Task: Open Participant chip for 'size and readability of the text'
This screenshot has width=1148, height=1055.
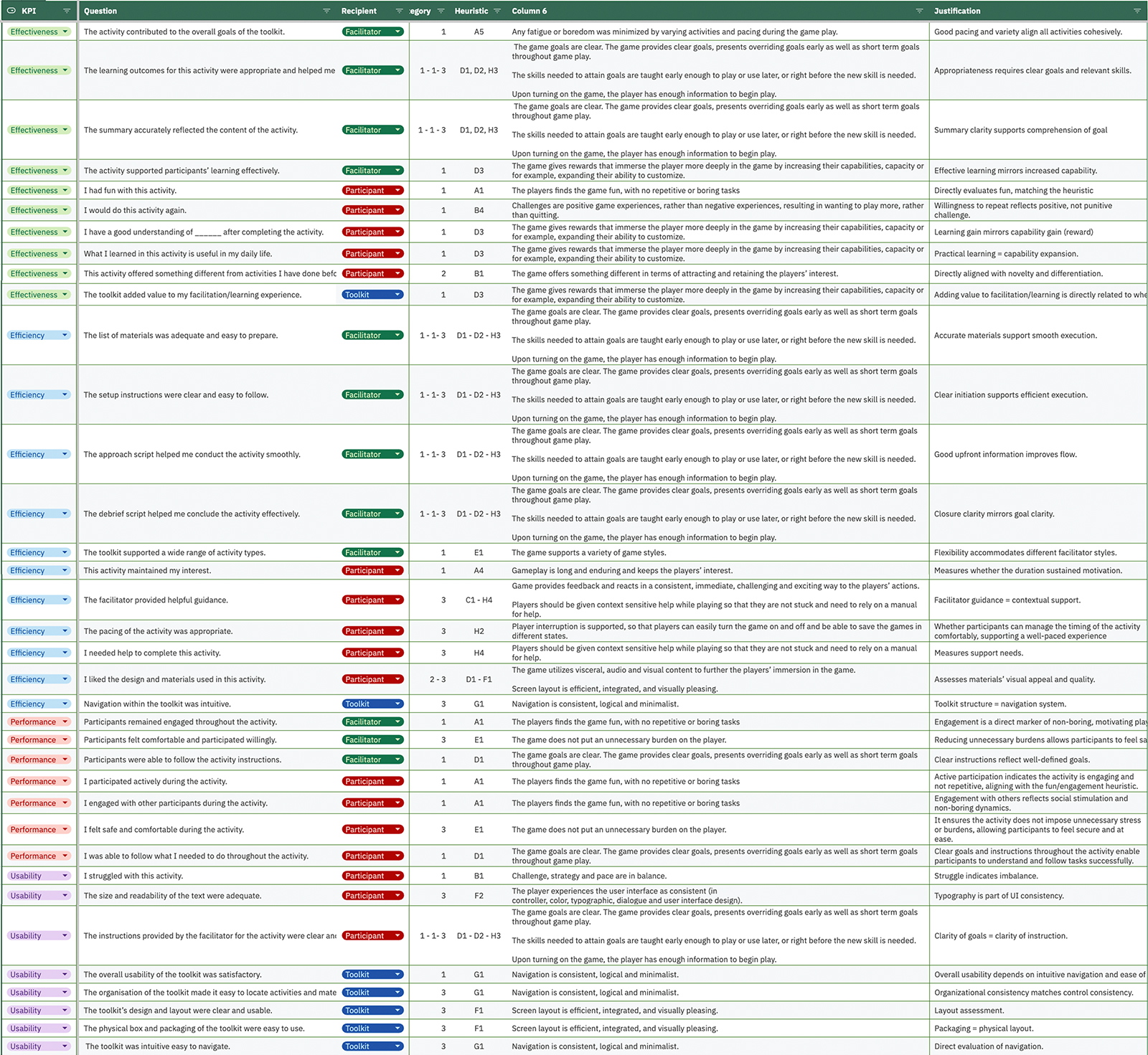Action: coord(372,896)
